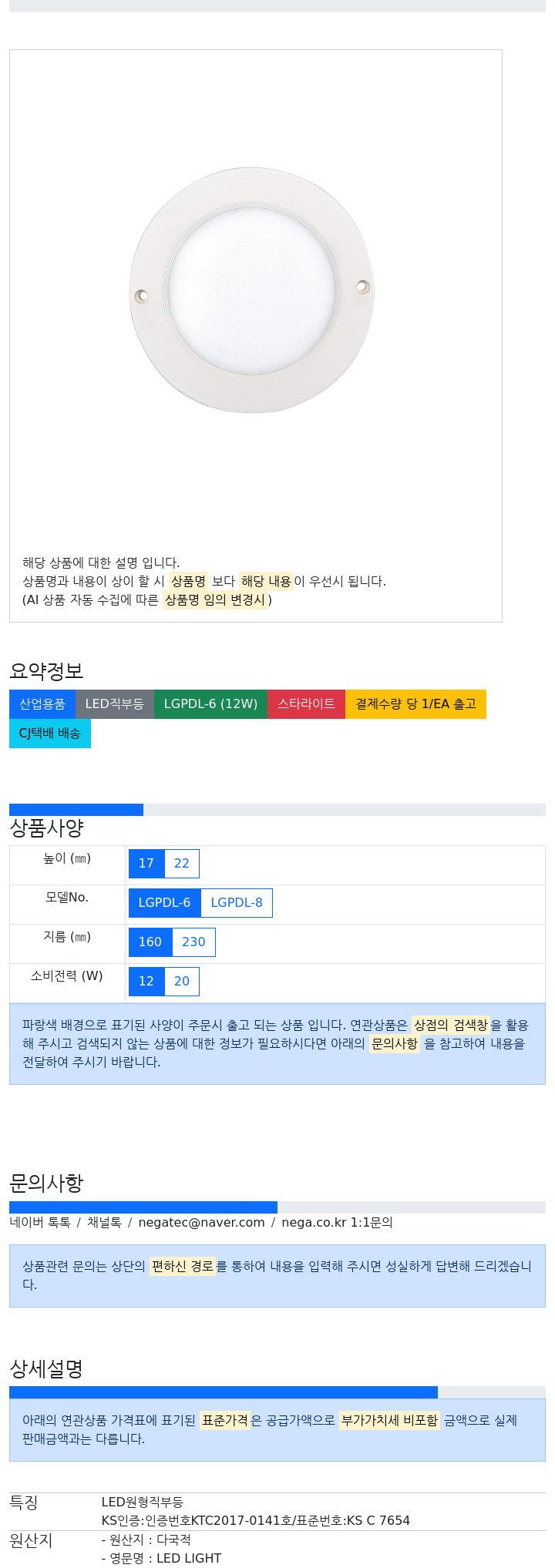Choose height option 17
The width and height of the screenshot is (555, 1568).
pyautogui.click(x=146, y=864)
